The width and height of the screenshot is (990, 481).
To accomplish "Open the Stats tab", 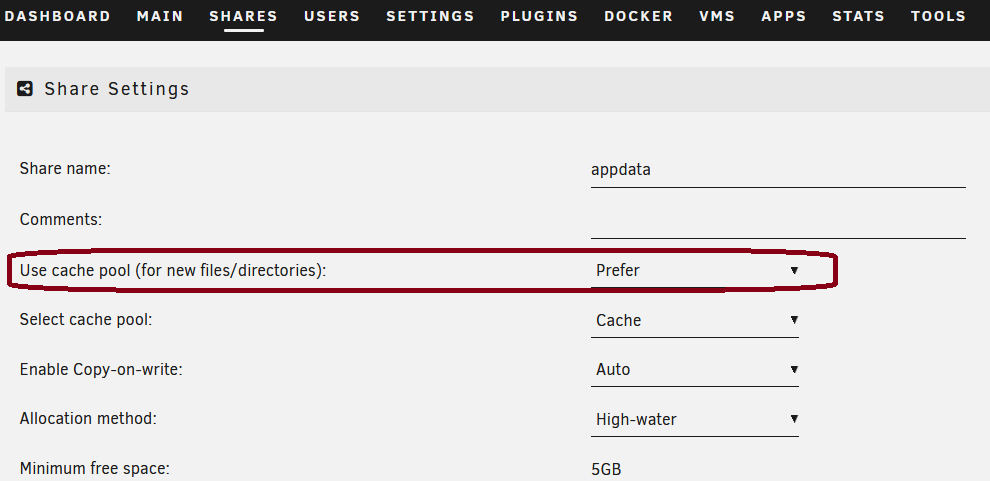I will coord(859,16).
